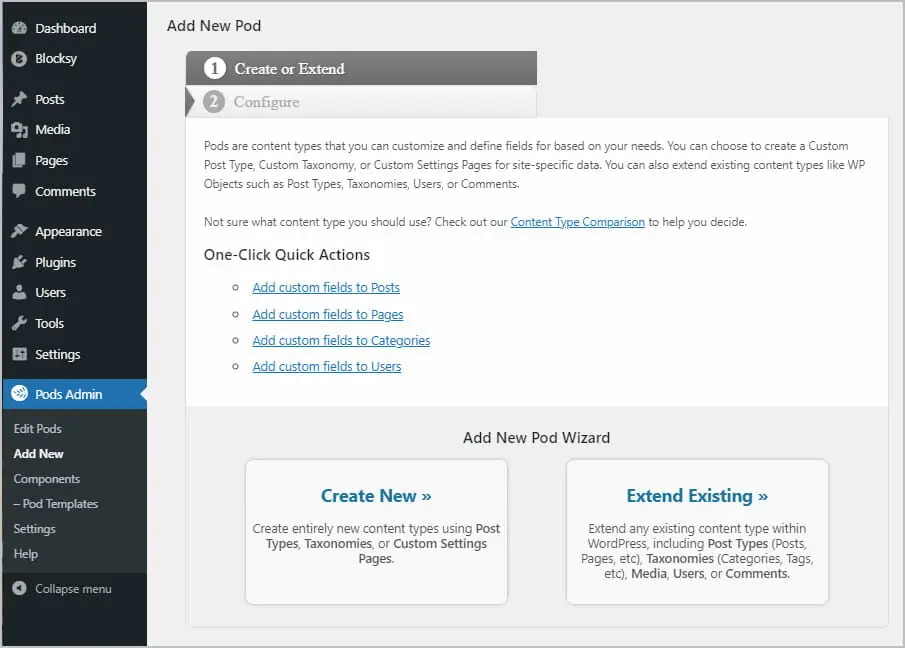Screen dimensions: 905x648
Task: Open WordPress Settings menu item
Action: pos(74,354)
